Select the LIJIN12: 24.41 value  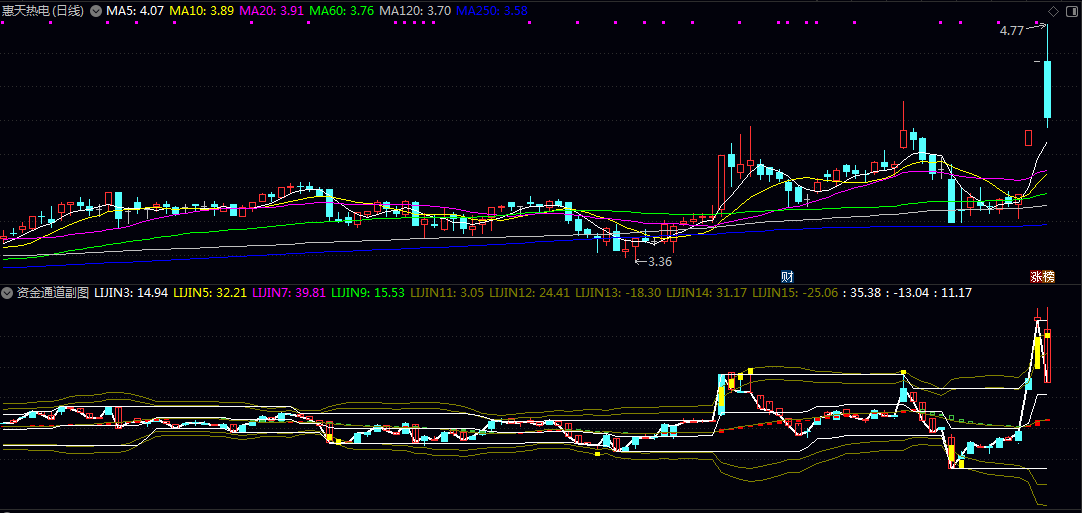pos(530,293)
